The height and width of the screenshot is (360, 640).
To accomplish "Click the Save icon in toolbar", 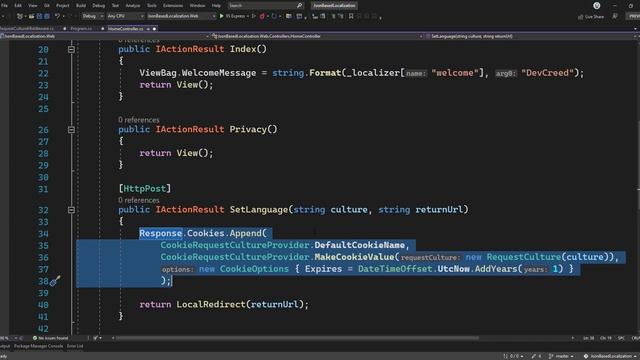I will coord(40,16).
